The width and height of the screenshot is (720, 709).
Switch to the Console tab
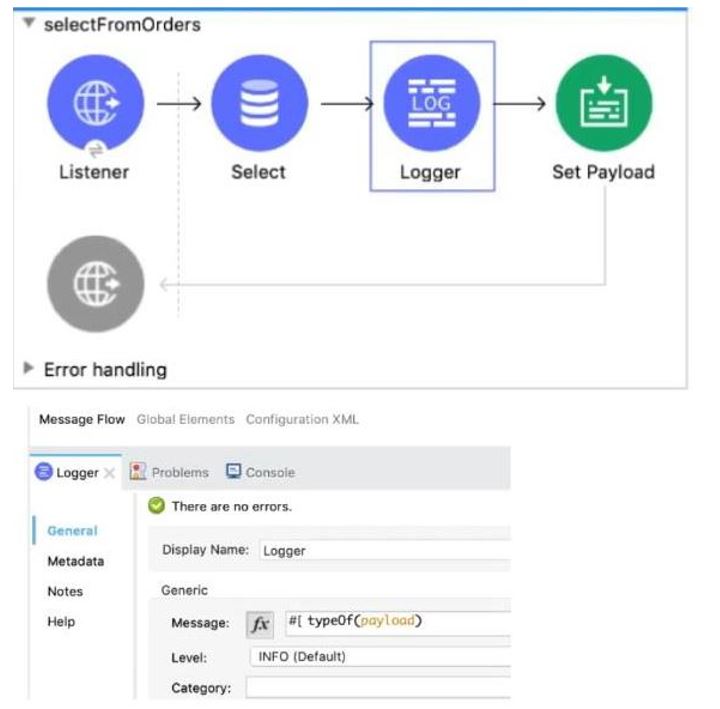[x=260, y=472]
